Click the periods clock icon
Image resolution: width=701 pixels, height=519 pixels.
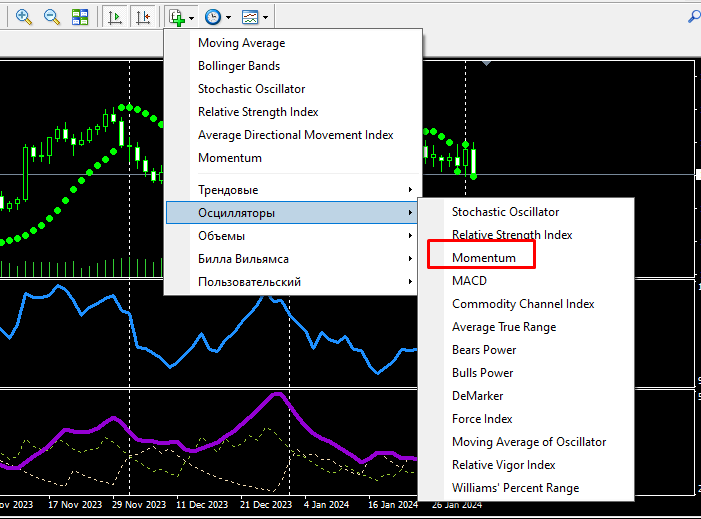coord(213,17)
